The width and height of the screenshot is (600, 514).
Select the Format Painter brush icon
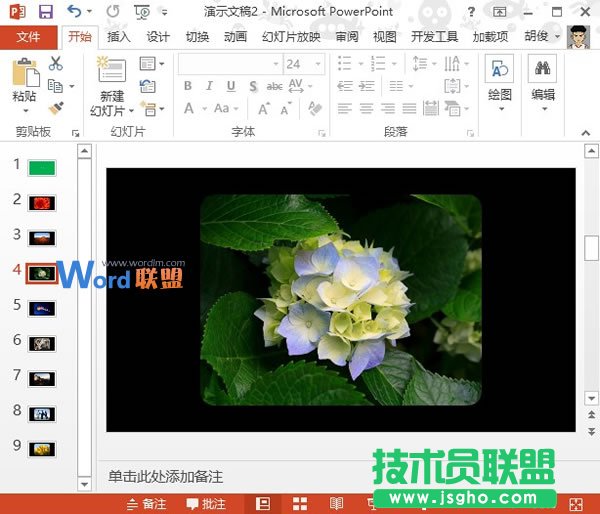click(56, 108)
